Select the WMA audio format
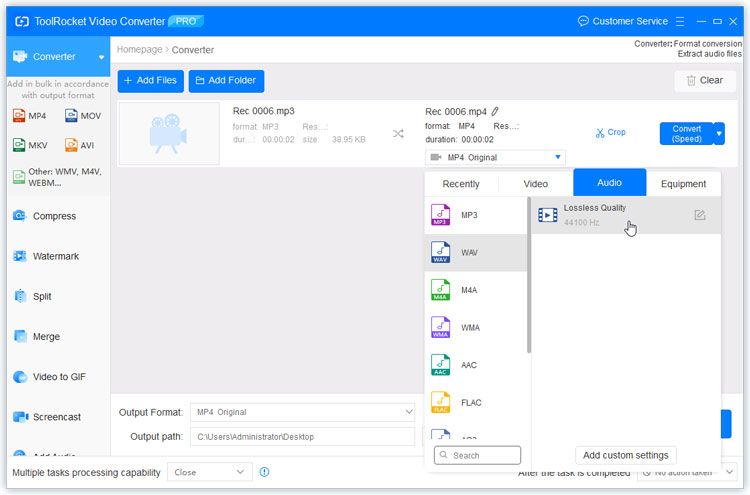Image resolution: width=750 pixels, height=495 pixels. pos(475,328)
